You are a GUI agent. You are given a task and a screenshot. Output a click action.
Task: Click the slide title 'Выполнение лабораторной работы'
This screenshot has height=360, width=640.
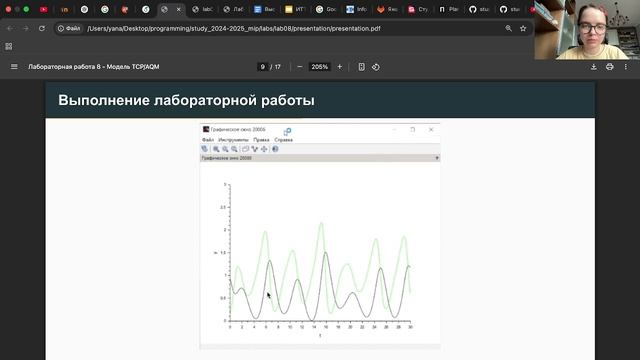coord(186,100)
